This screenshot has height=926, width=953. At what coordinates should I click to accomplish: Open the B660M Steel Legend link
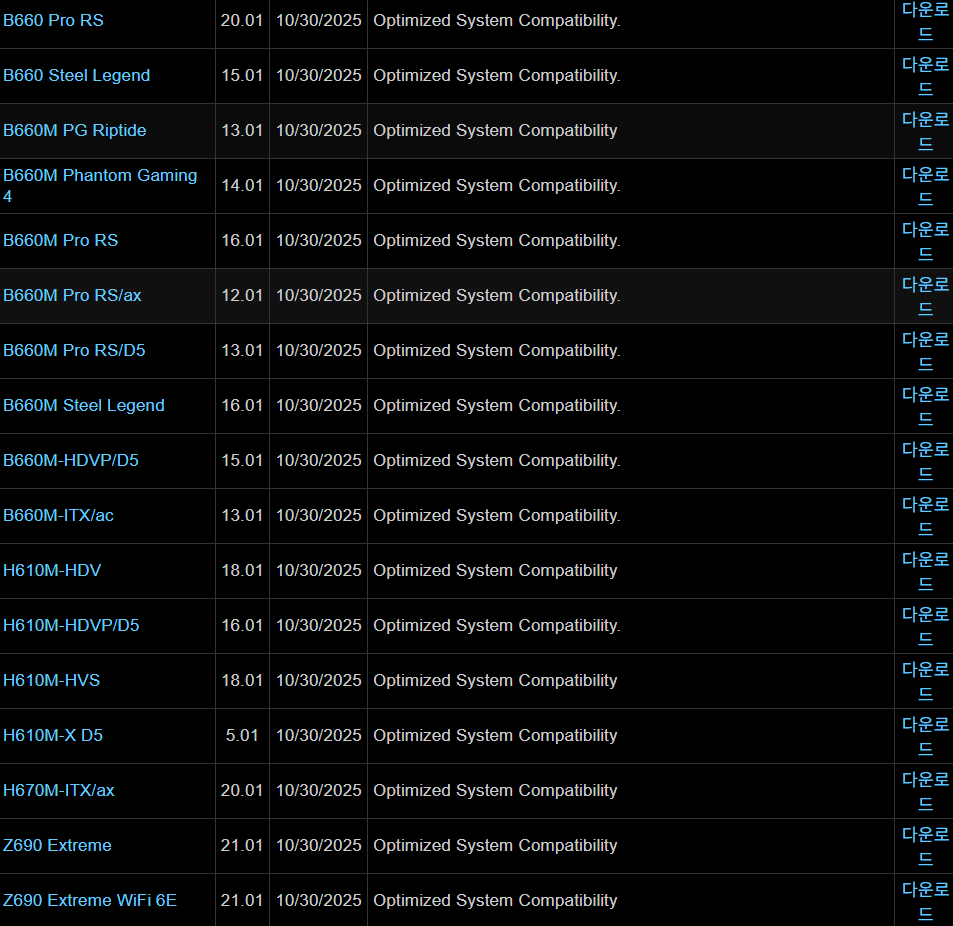tap(84, 405)
